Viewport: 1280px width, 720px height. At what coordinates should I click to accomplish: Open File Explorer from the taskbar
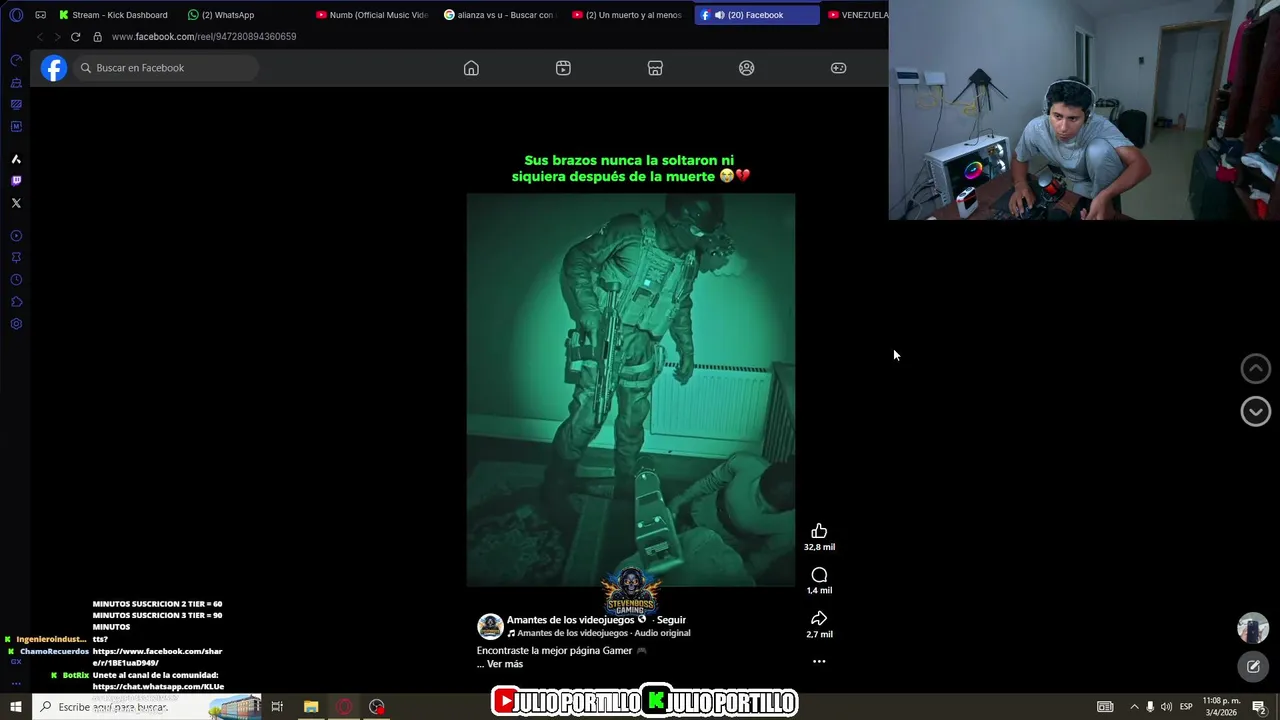311,707
